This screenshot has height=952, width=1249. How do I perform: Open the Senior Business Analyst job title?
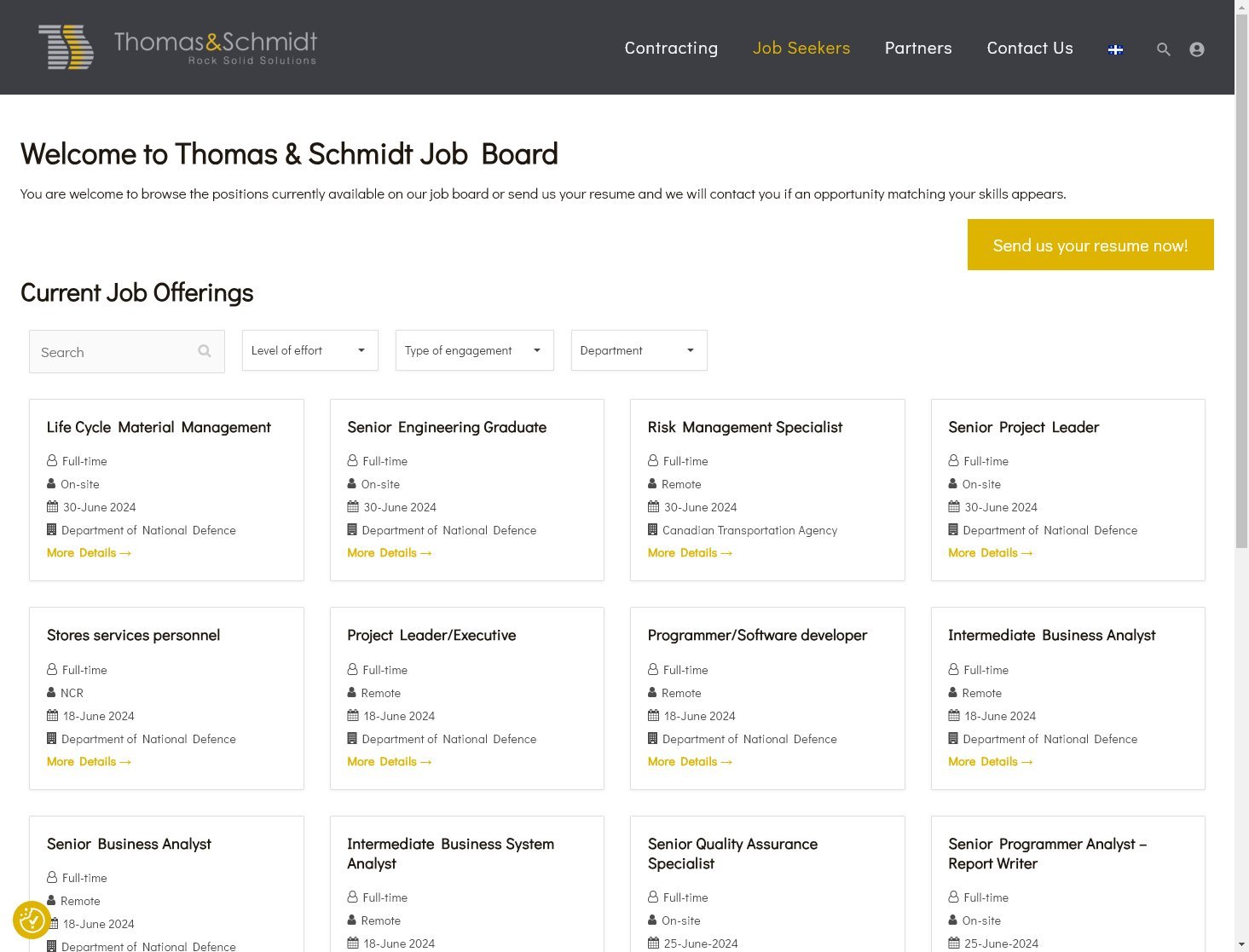pos(129,844)
